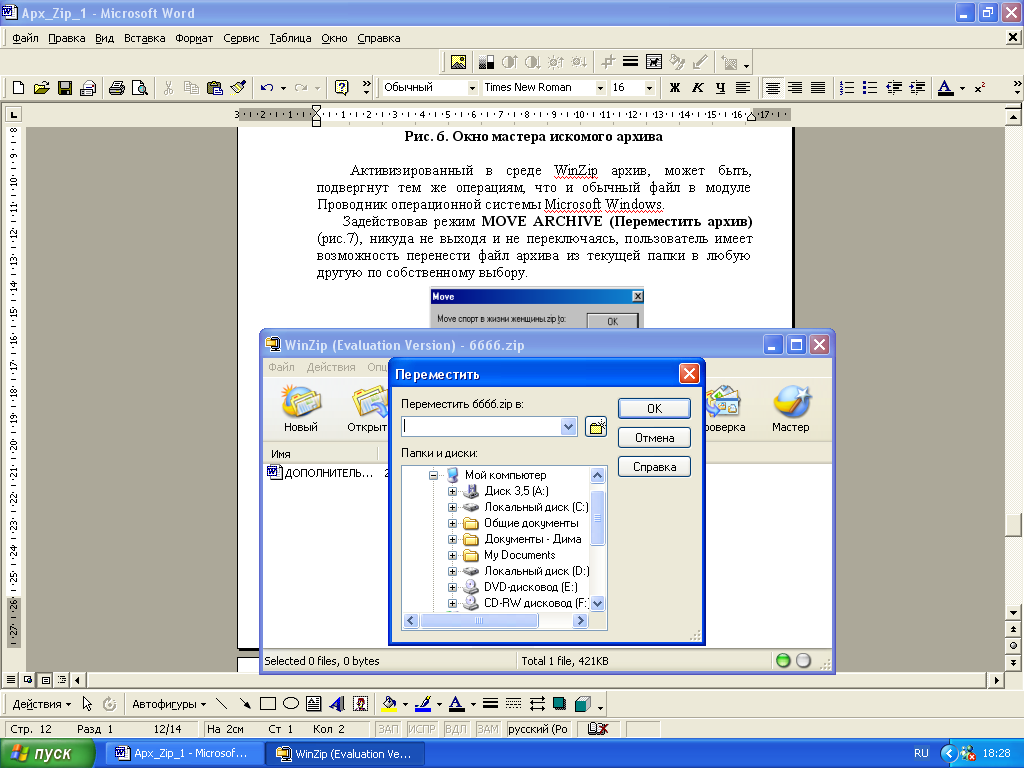Toggle Bold formatting (Ж)

(x=675, y=88)
